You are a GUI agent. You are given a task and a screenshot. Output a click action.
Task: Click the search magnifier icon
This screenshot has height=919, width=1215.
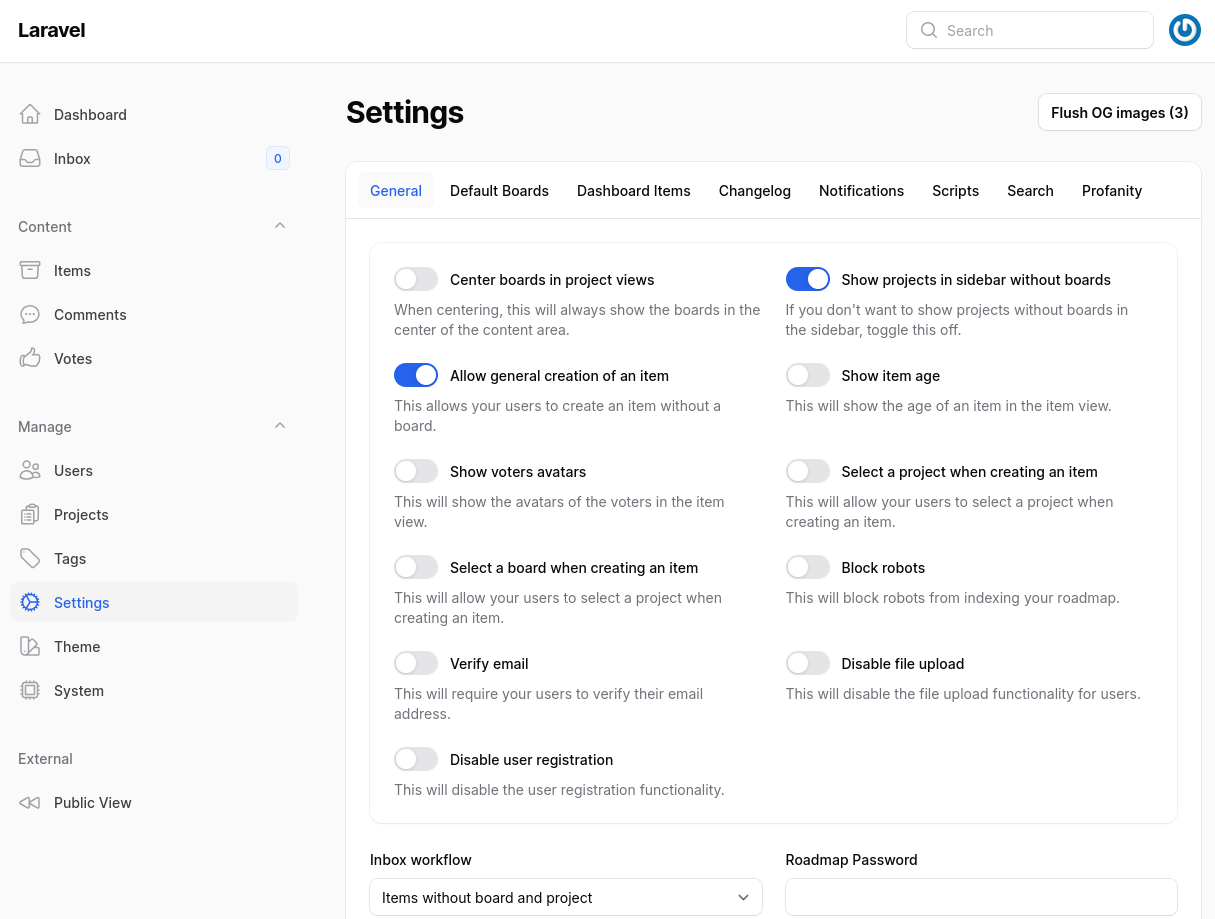929,30
